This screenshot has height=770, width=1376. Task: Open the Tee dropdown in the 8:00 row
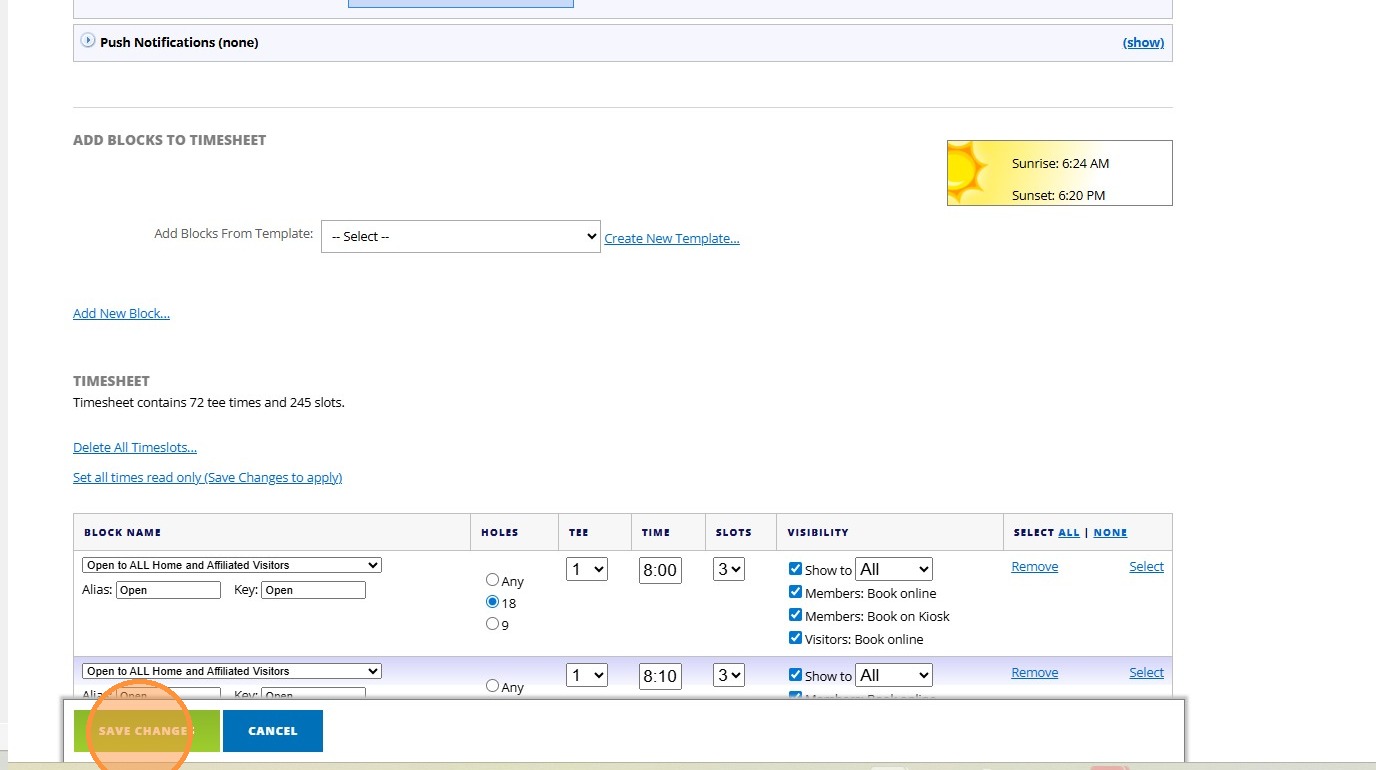[587, 569]
